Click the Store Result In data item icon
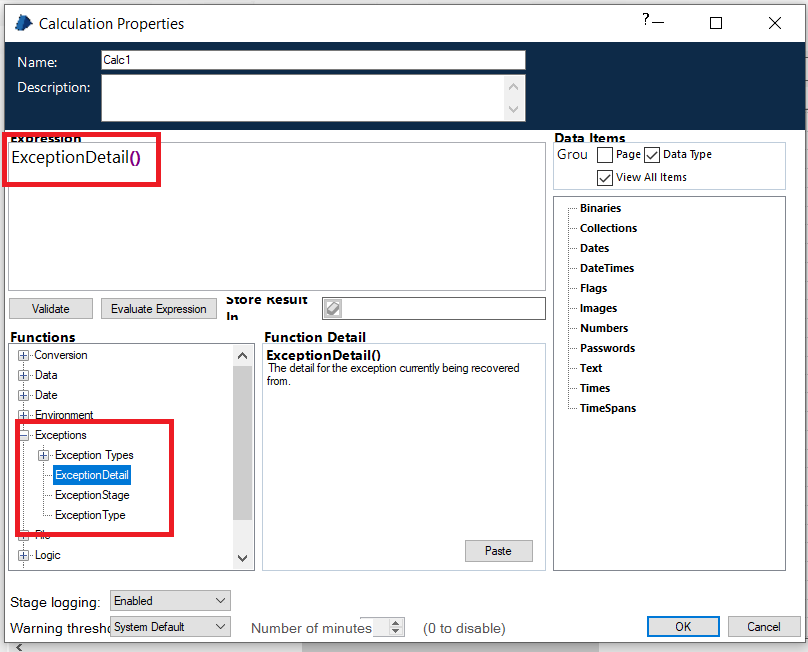 pyautogui.click(x=333, y=308)
